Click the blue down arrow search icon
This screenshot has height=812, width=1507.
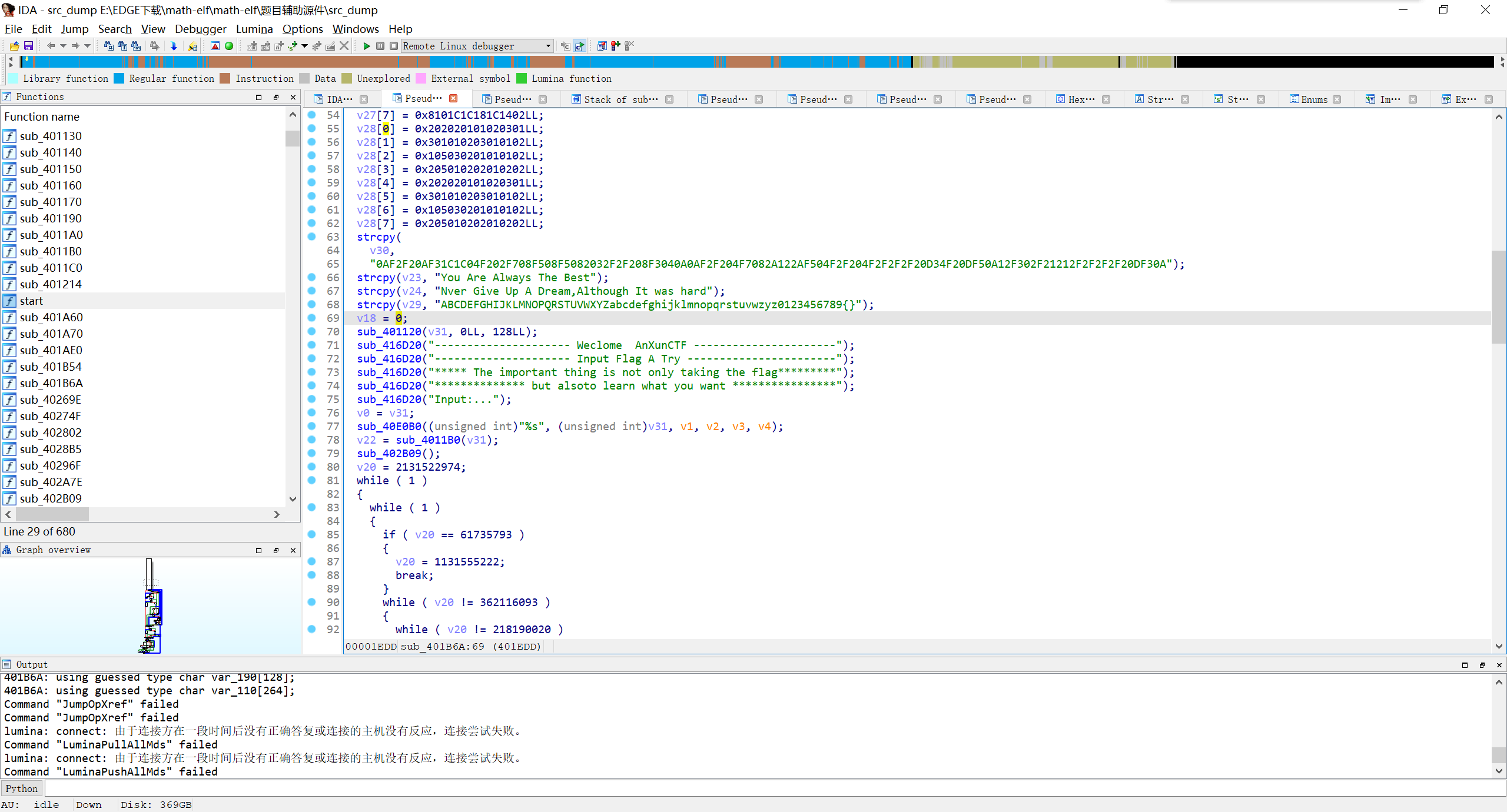(x=174, y=46)
